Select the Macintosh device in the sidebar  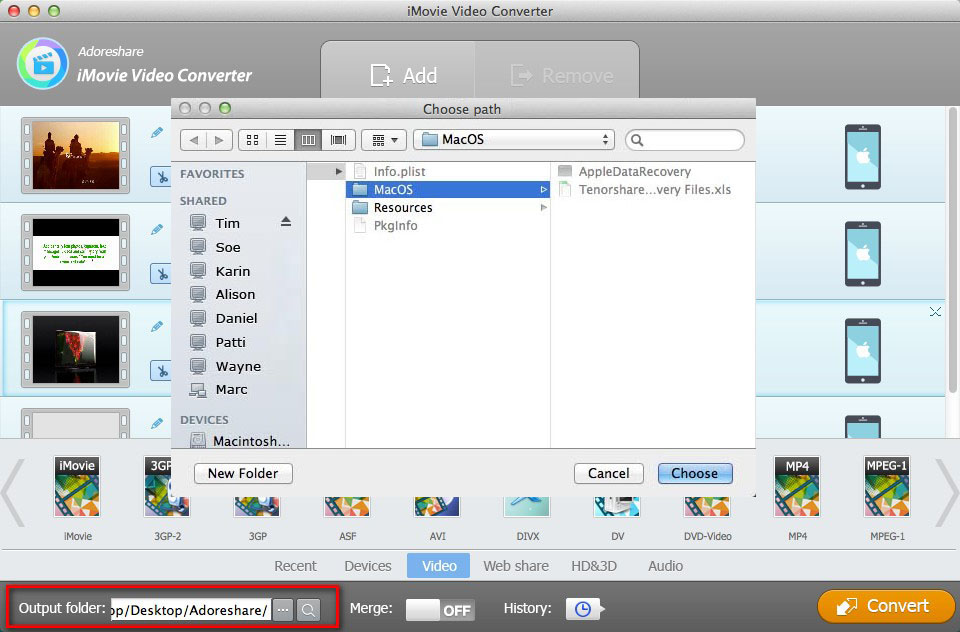click(x=239, y=441)
